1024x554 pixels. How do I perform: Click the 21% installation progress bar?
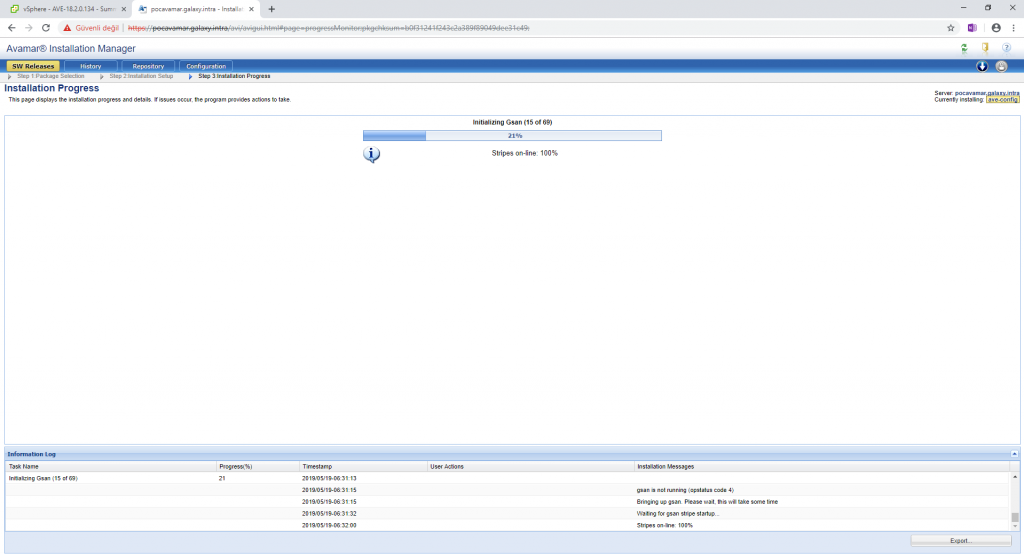pyautogui.click(x=512, y=135)
